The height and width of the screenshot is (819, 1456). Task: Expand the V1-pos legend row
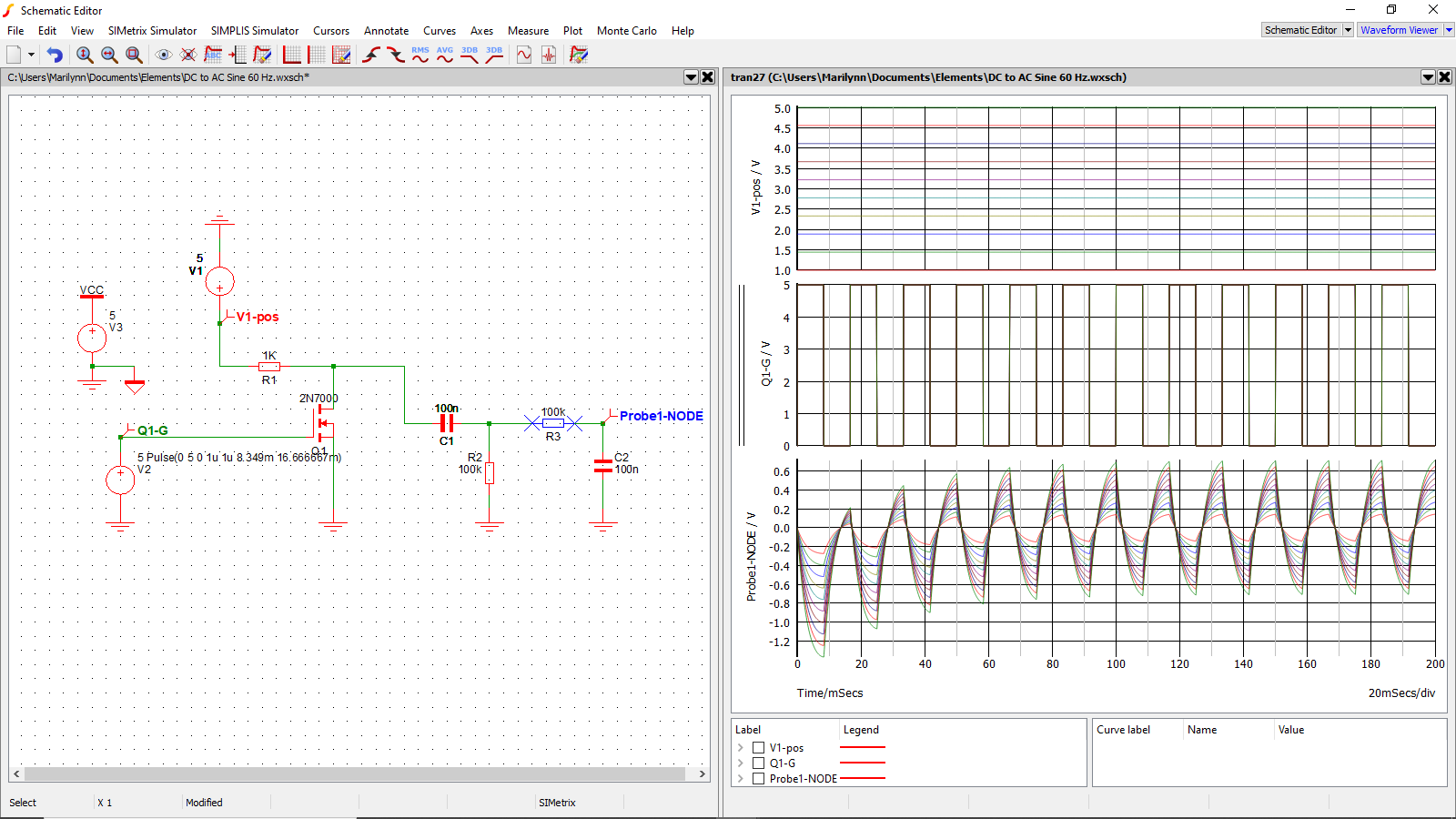point(741,748)
